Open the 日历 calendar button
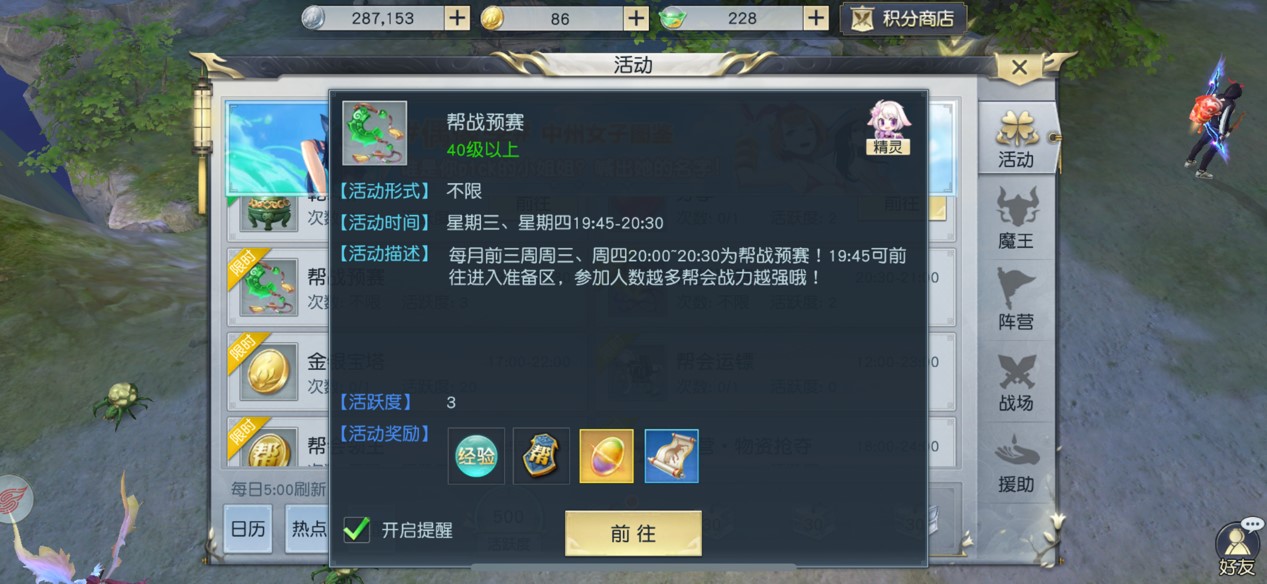Image resolution: width=1267 pixels, height=584 pixels. (x=247, y=529)
